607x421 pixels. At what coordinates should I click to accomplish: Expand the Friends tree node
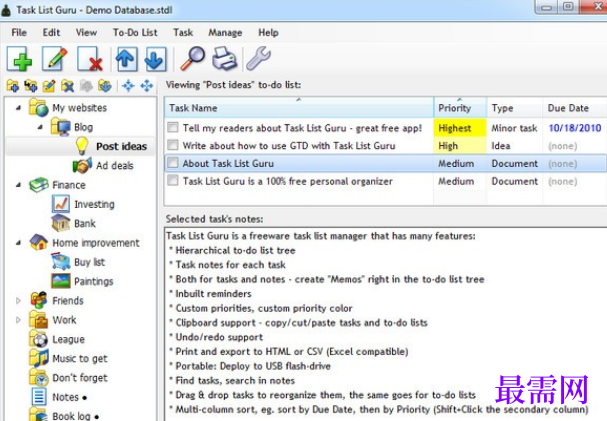click(x=18, y=300)
